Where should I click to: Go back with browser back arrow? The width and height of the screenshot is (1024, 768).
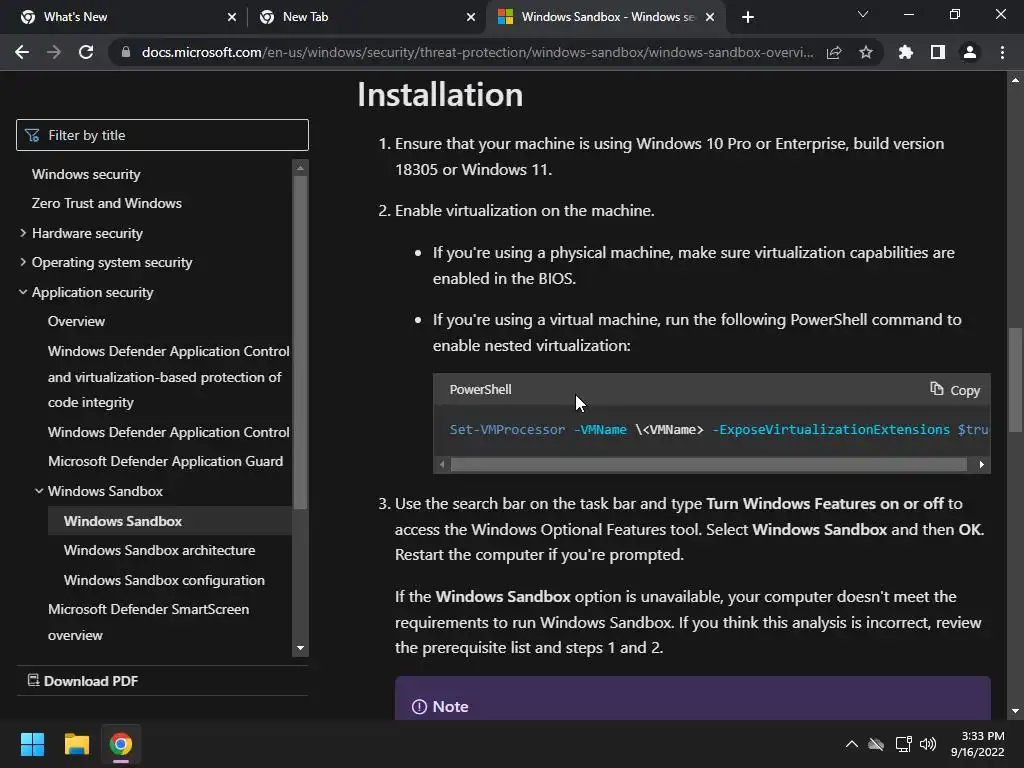click(x=22, y=52)
